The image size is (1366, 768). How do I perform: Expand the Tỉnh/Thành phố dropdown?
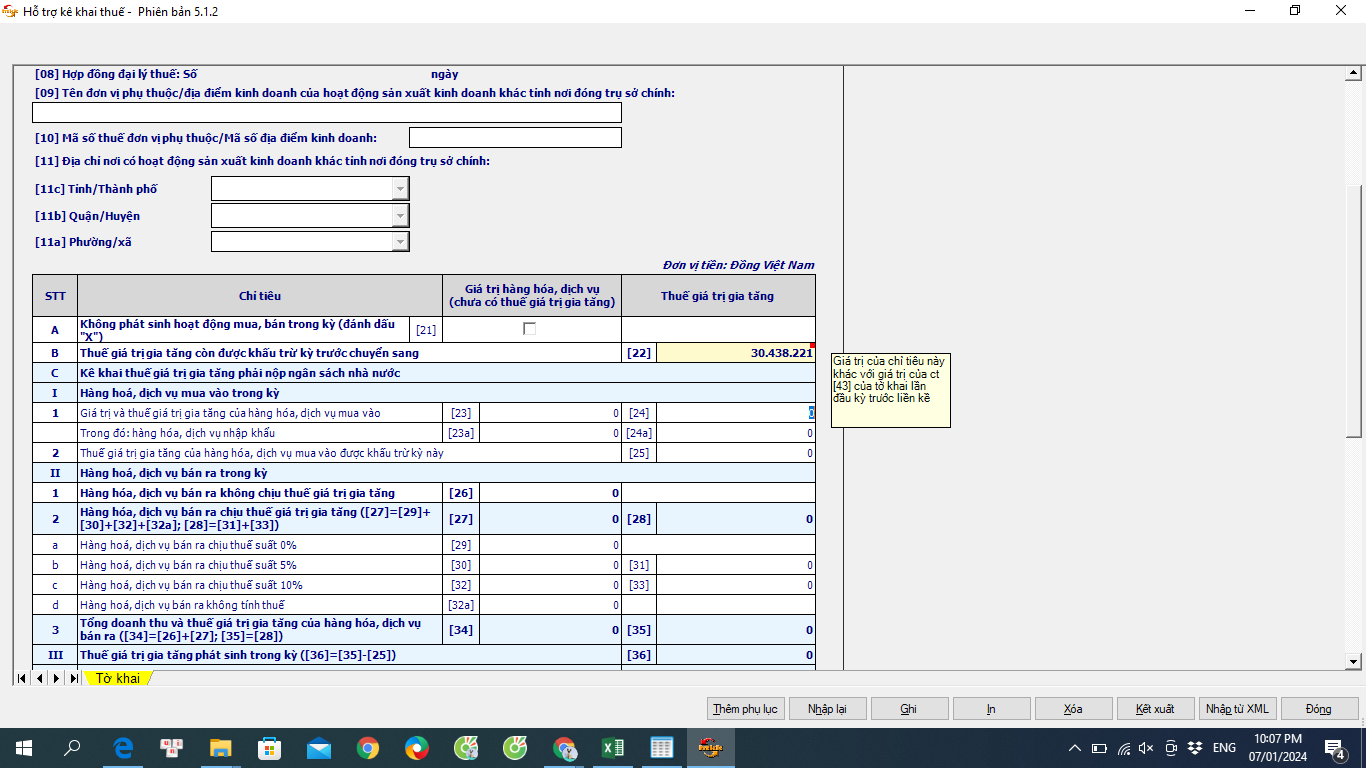coord(400,189)
